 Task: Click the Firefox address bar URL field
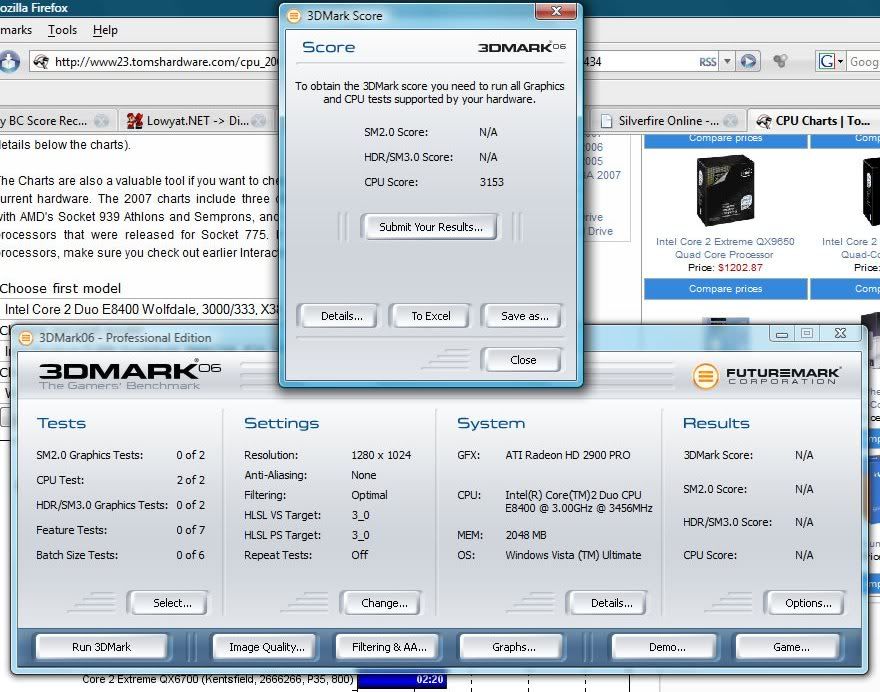tap(165, 62)
